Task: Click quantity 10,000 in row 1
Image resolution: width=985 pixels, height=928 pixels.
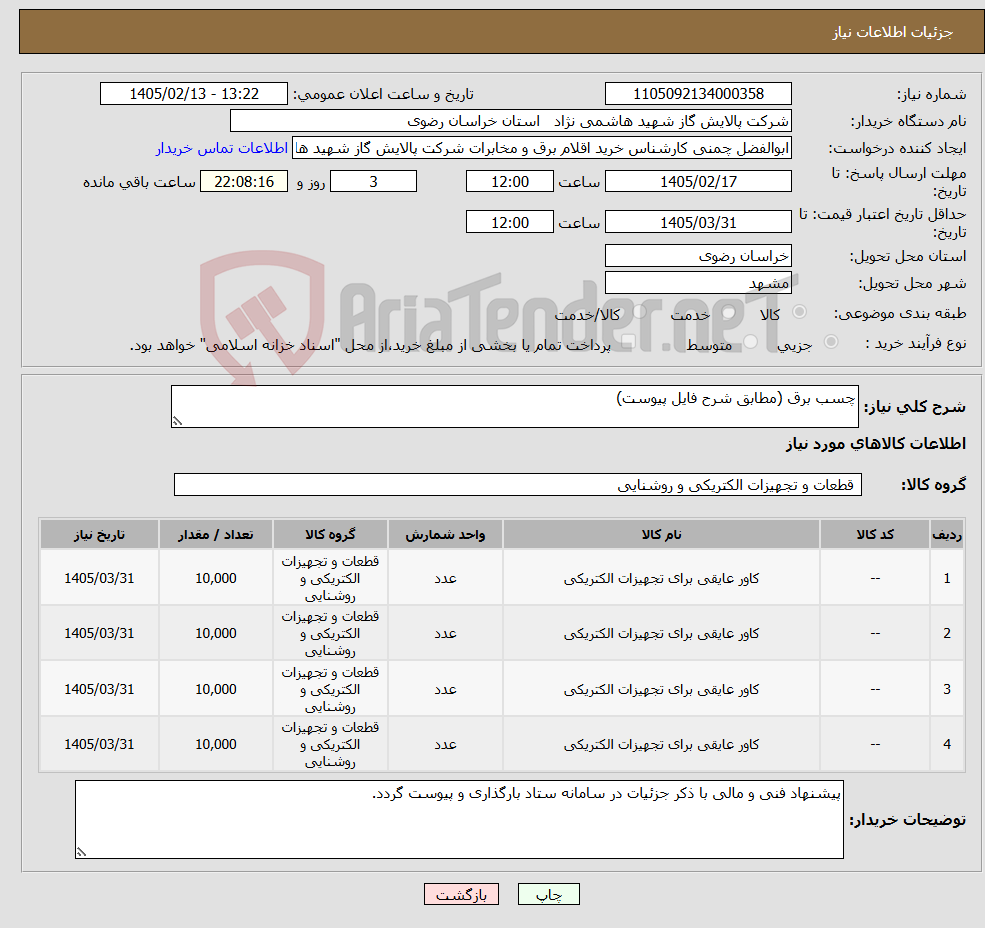Action: (x=215, y=578)
